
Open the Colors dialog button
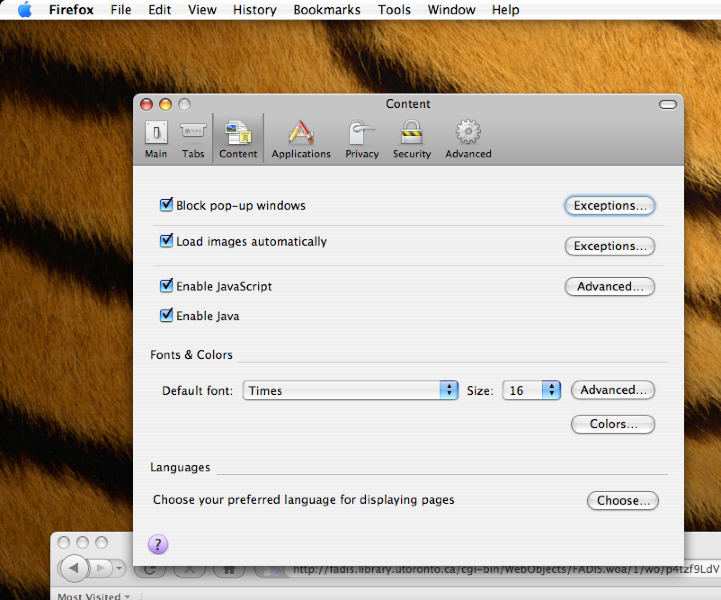pos(613,424)
